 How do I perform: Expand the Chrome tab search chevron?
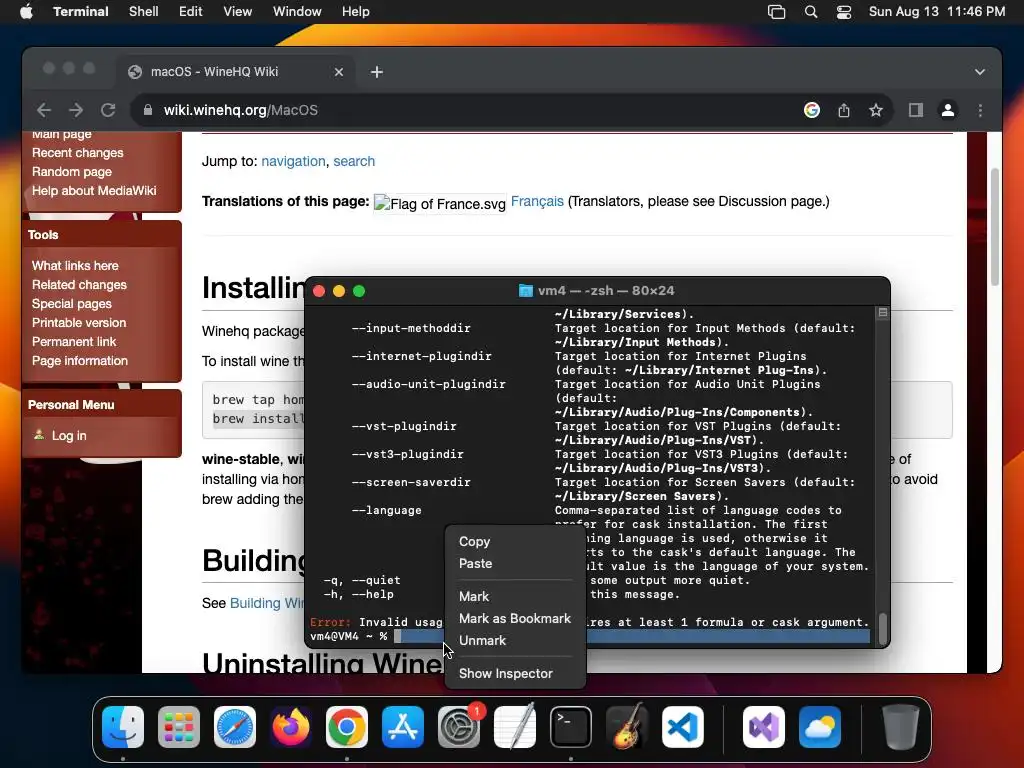[980, 72]
